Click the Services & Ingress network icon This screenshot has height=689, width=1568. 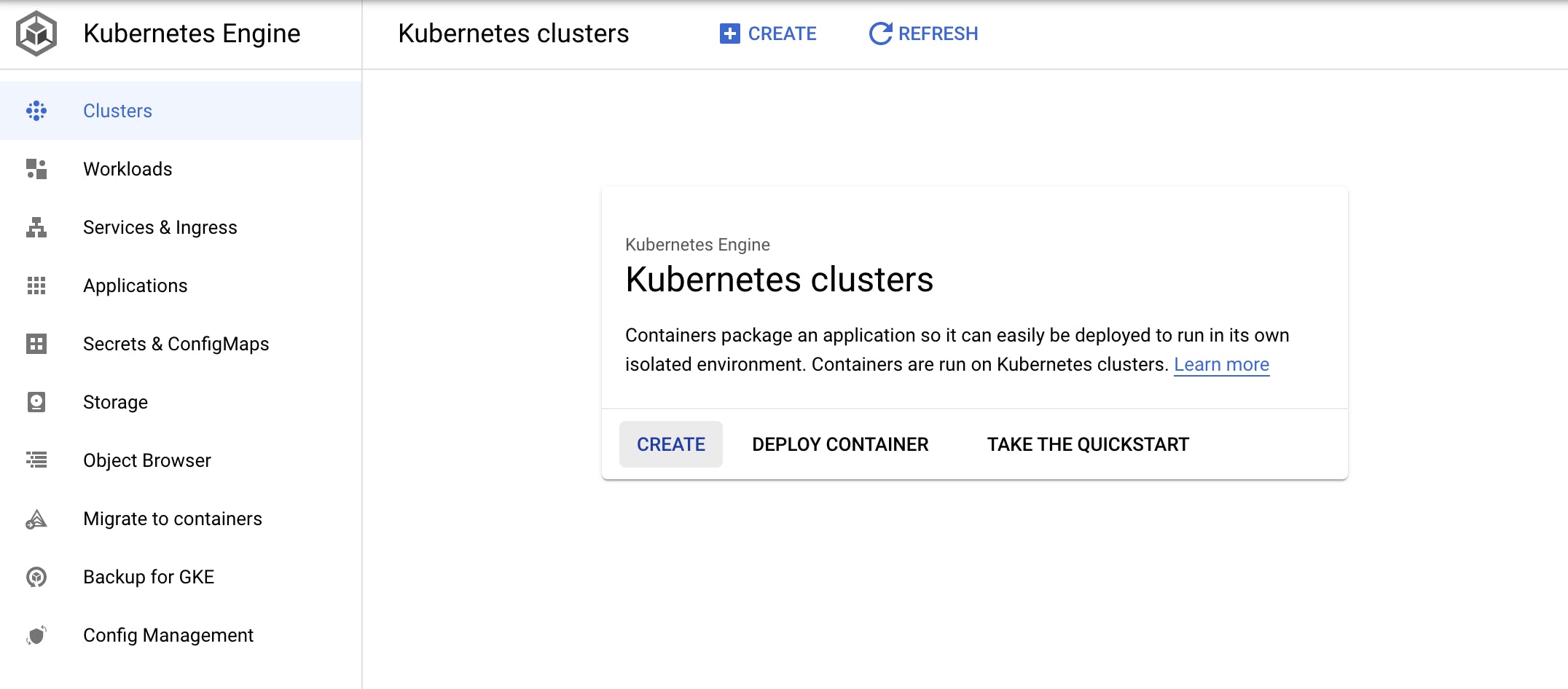click(36, 227)
